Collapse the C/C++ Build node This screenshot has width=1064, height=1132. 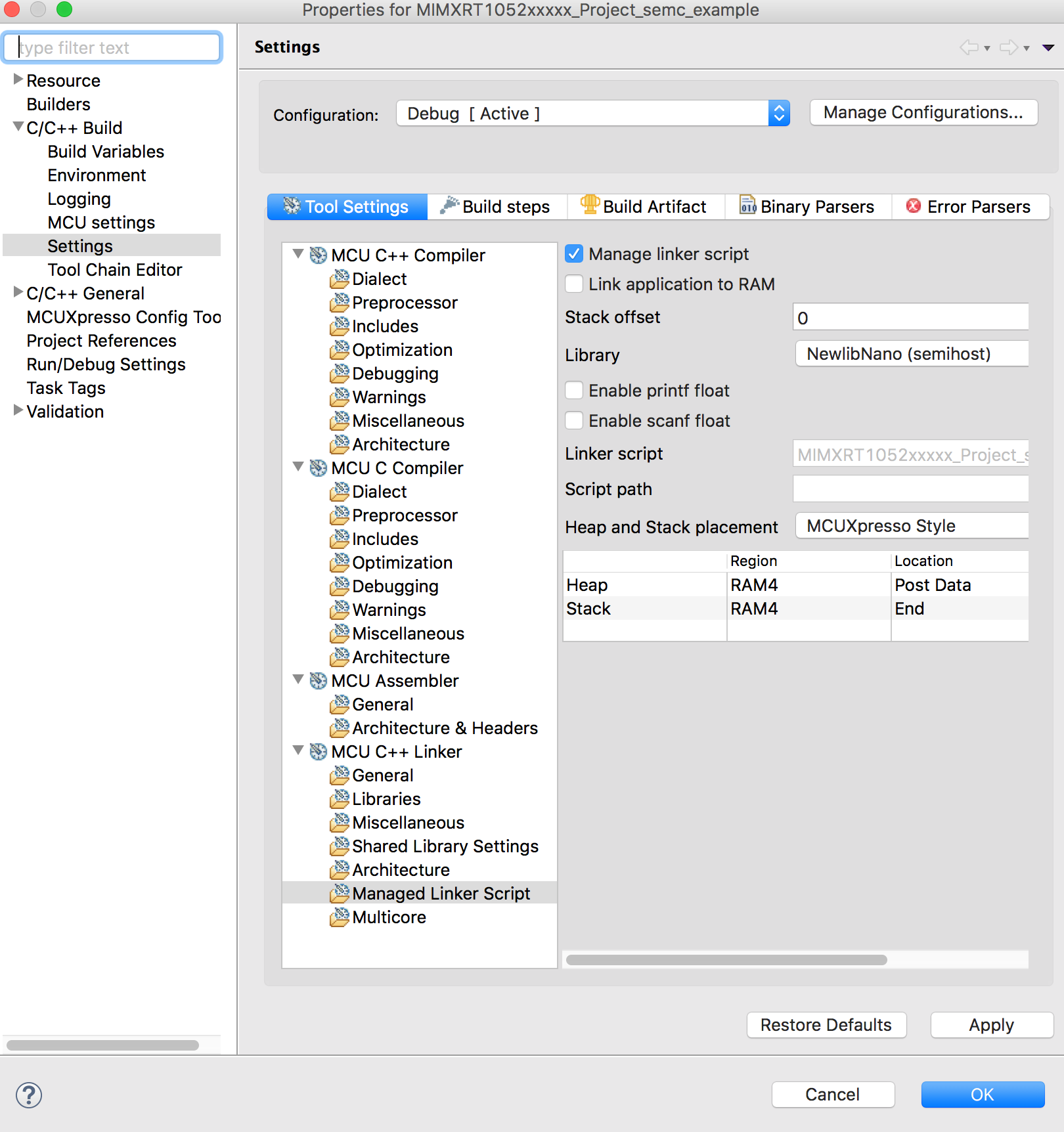18,127
